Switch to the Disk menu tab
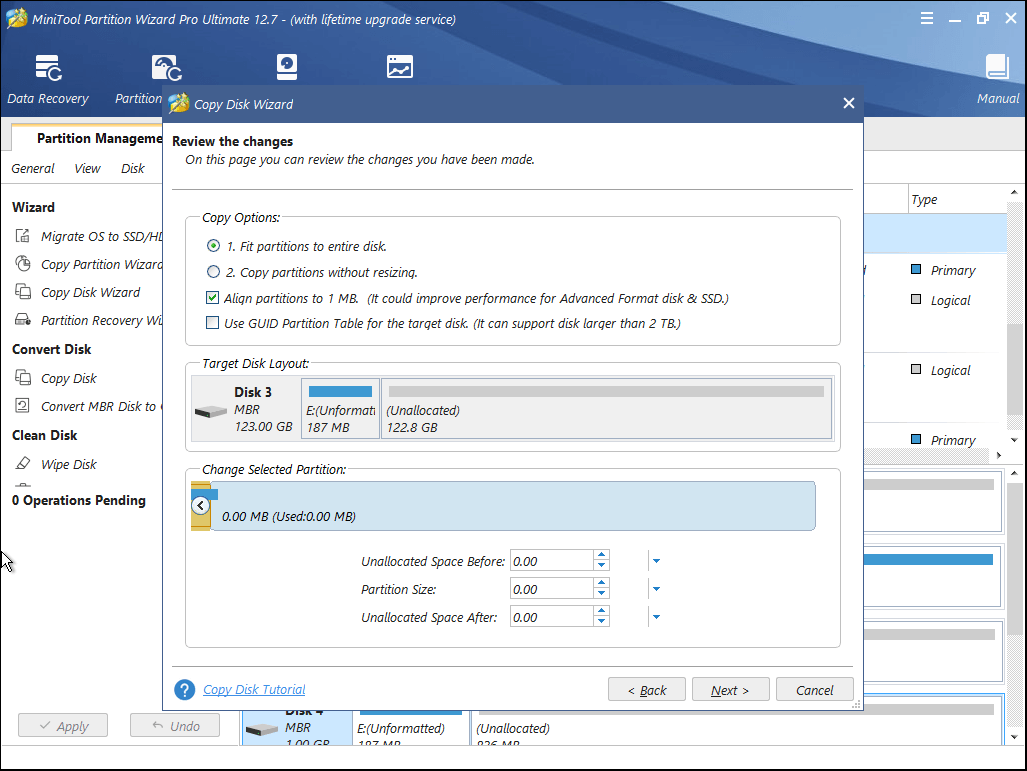Viewport: 1027px width, 771px height. tap(131, 168)
